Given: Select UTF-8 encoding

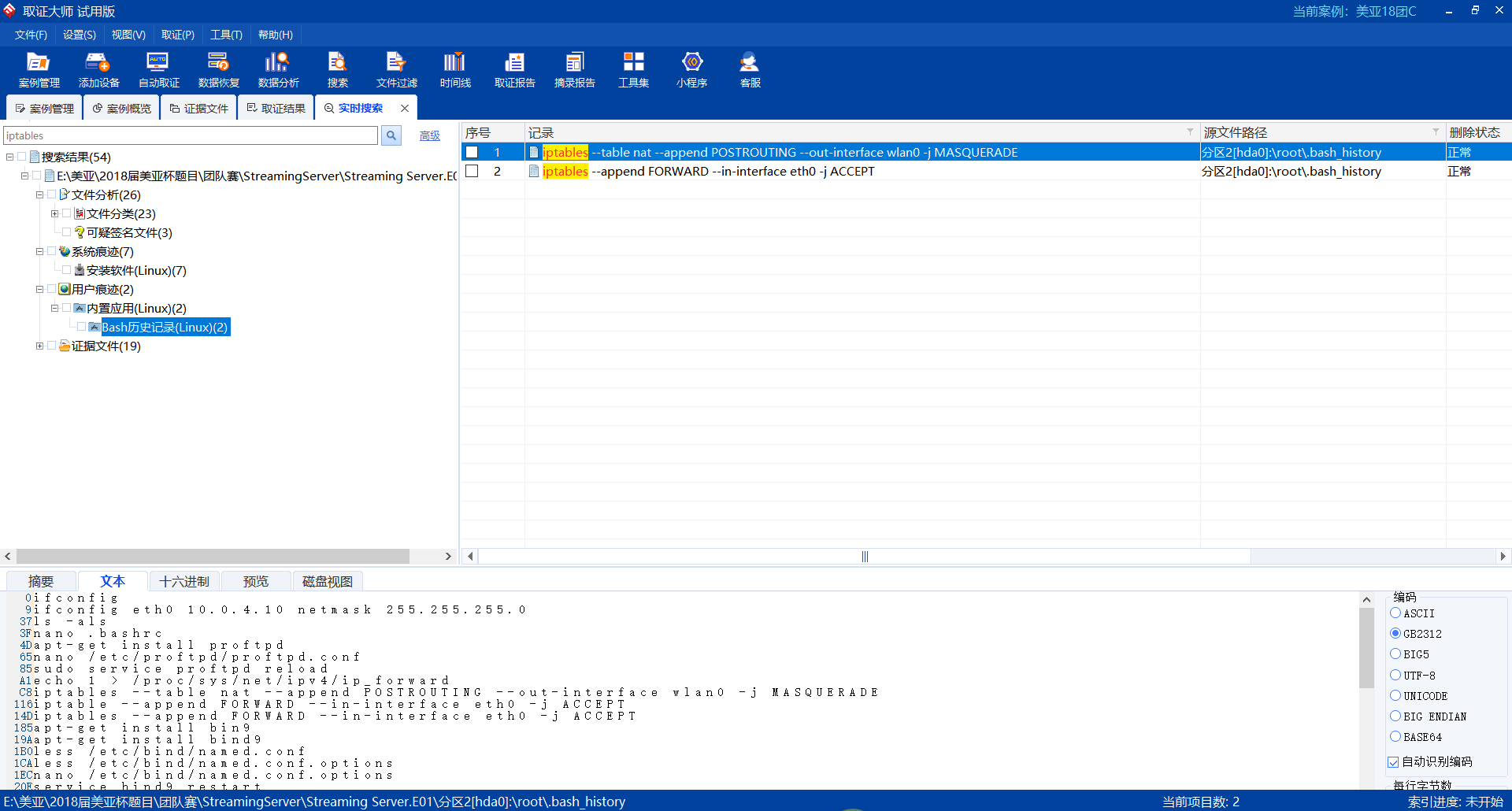Looking at the screenshot, I should 1395,675.
